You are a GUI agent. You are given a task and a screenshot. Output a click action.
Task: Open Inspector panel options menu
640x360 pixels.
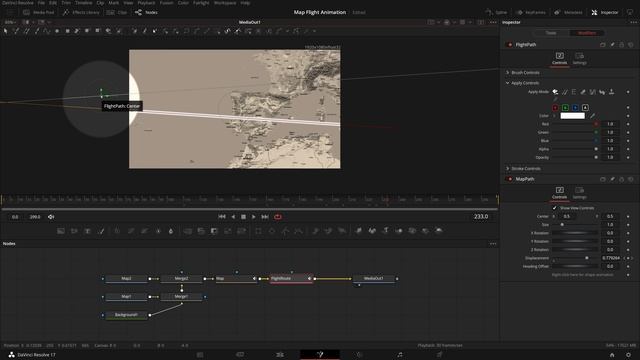pyautogui.click(x=633, y=22)
